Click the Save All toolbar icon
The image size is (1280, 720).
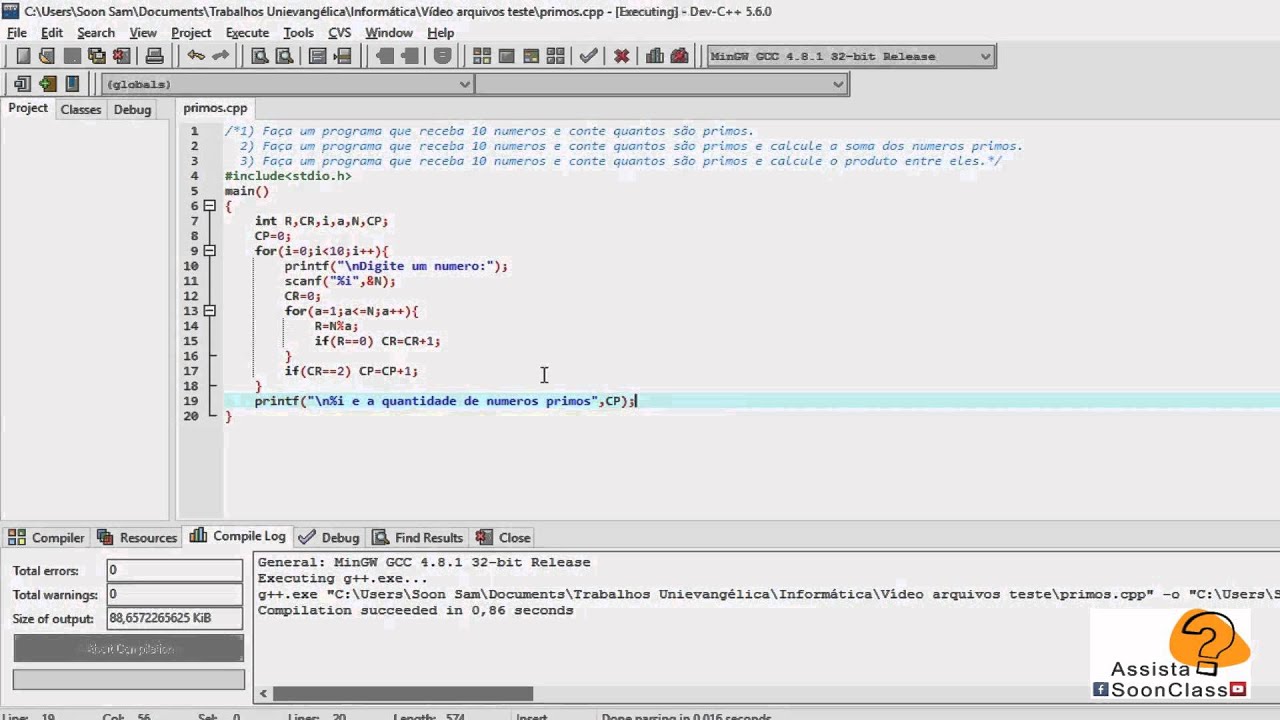coord(96,56)
